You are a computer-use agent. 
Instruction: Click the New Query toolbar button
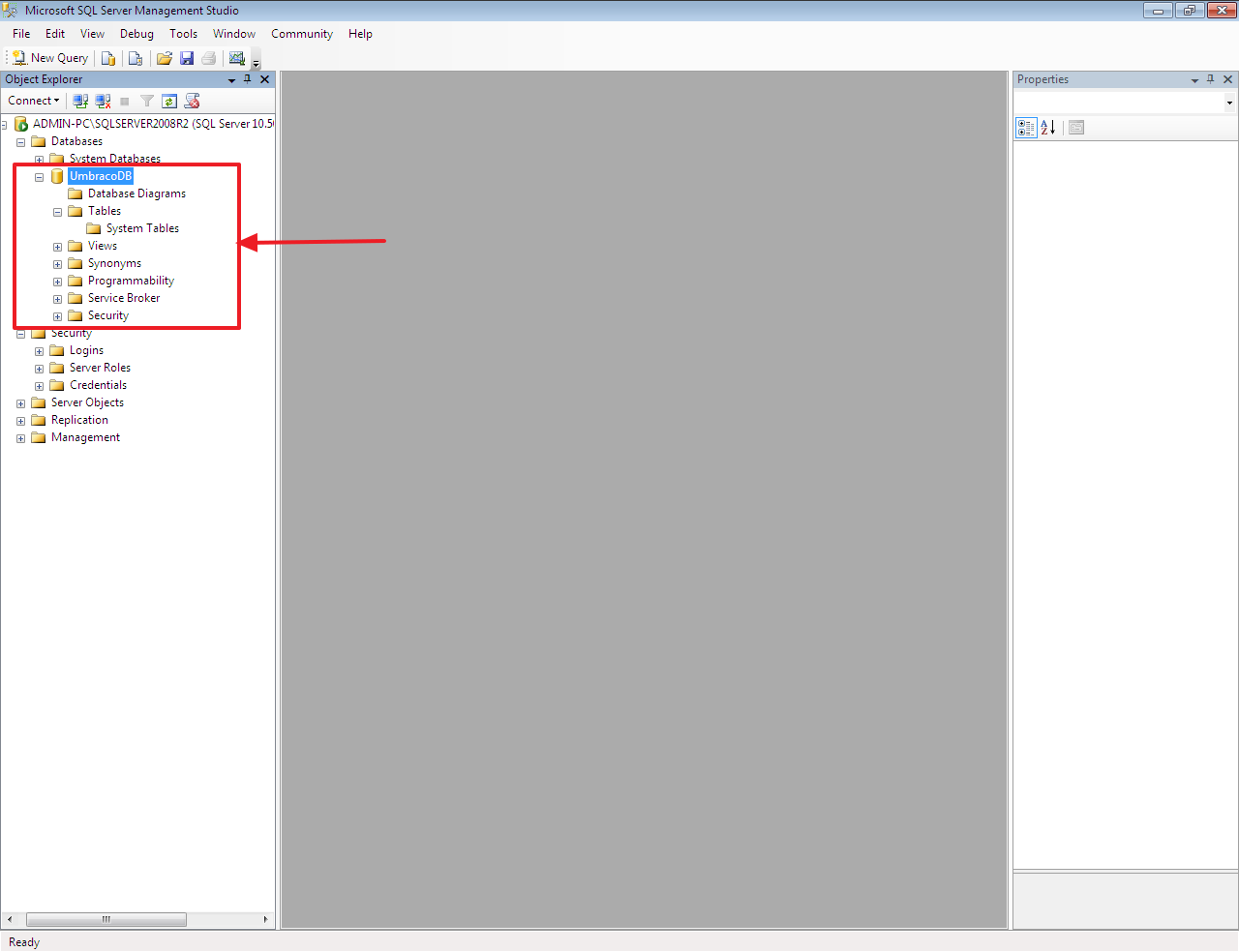pyautogui.click(x=50, y=58)
